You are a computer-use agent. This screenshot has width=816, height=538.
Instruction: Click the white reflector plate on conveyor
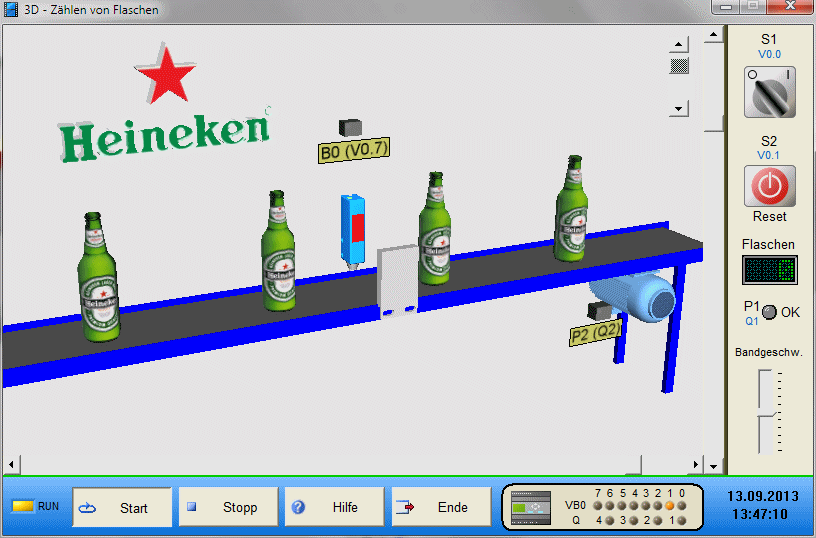pos(398,281)
